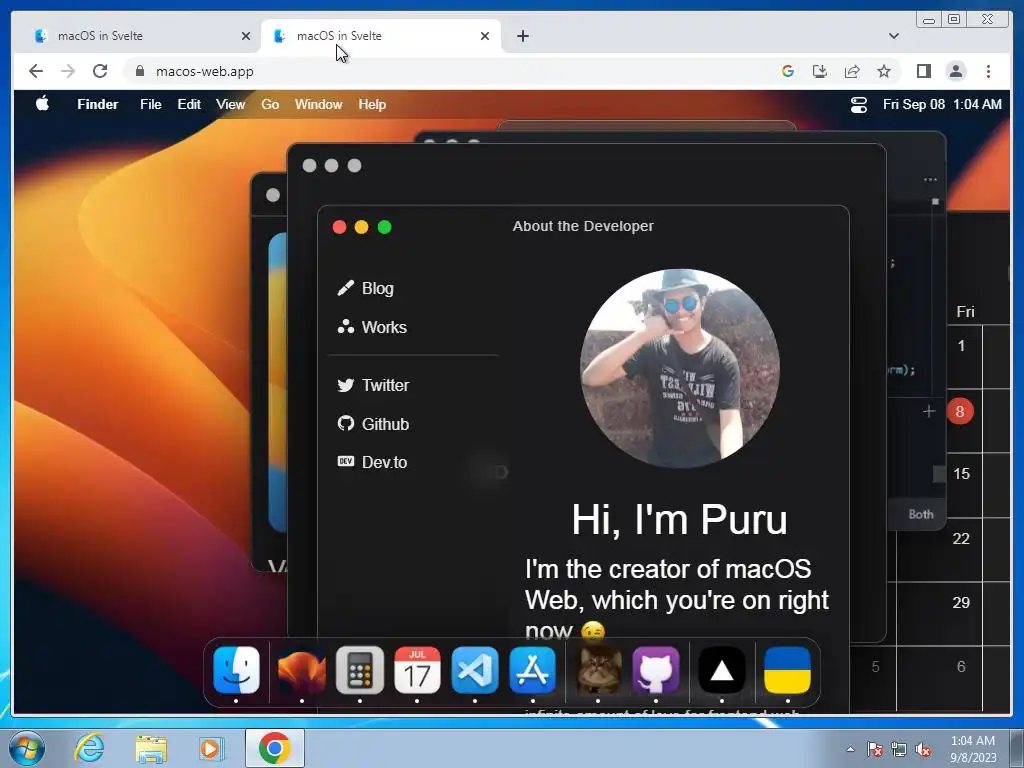Click the cat developer icon in dock
This screenshot has height=768, width=1024.
[x=598, y=670]
